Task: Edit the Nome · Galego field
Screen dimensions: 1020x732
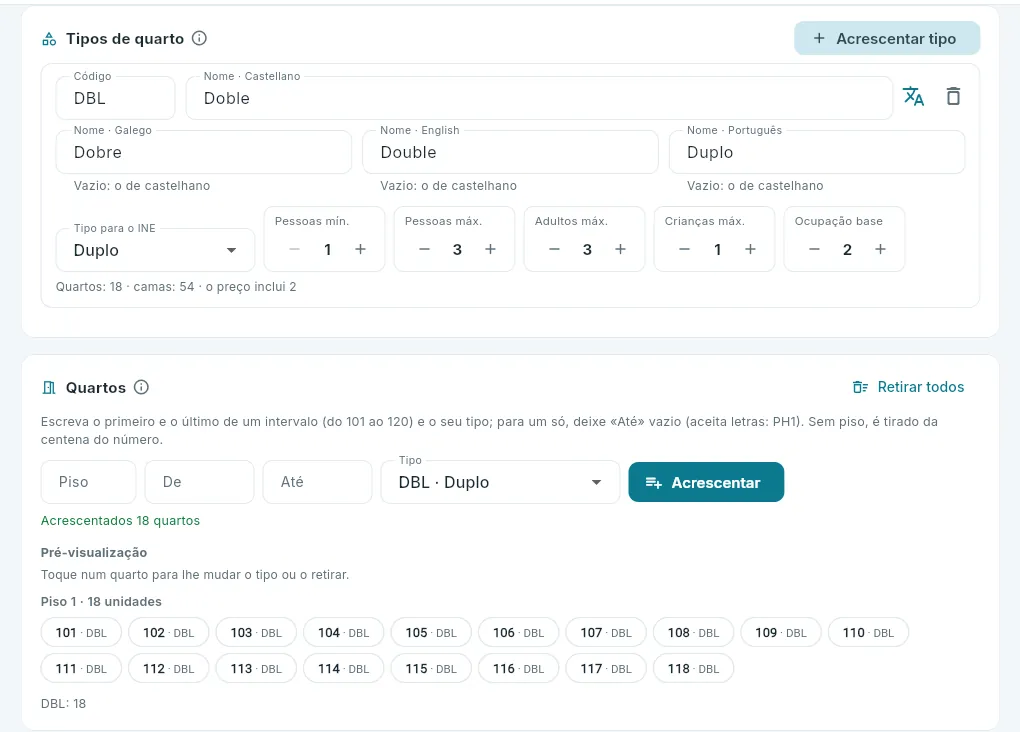Action: tap(204, 152)
